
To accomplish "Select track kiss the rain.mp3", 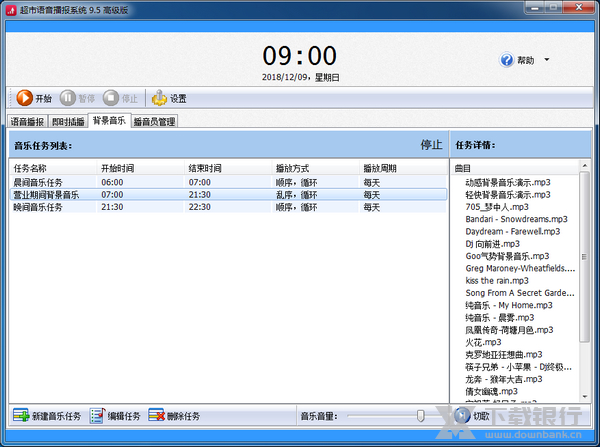I will point(497,281).
